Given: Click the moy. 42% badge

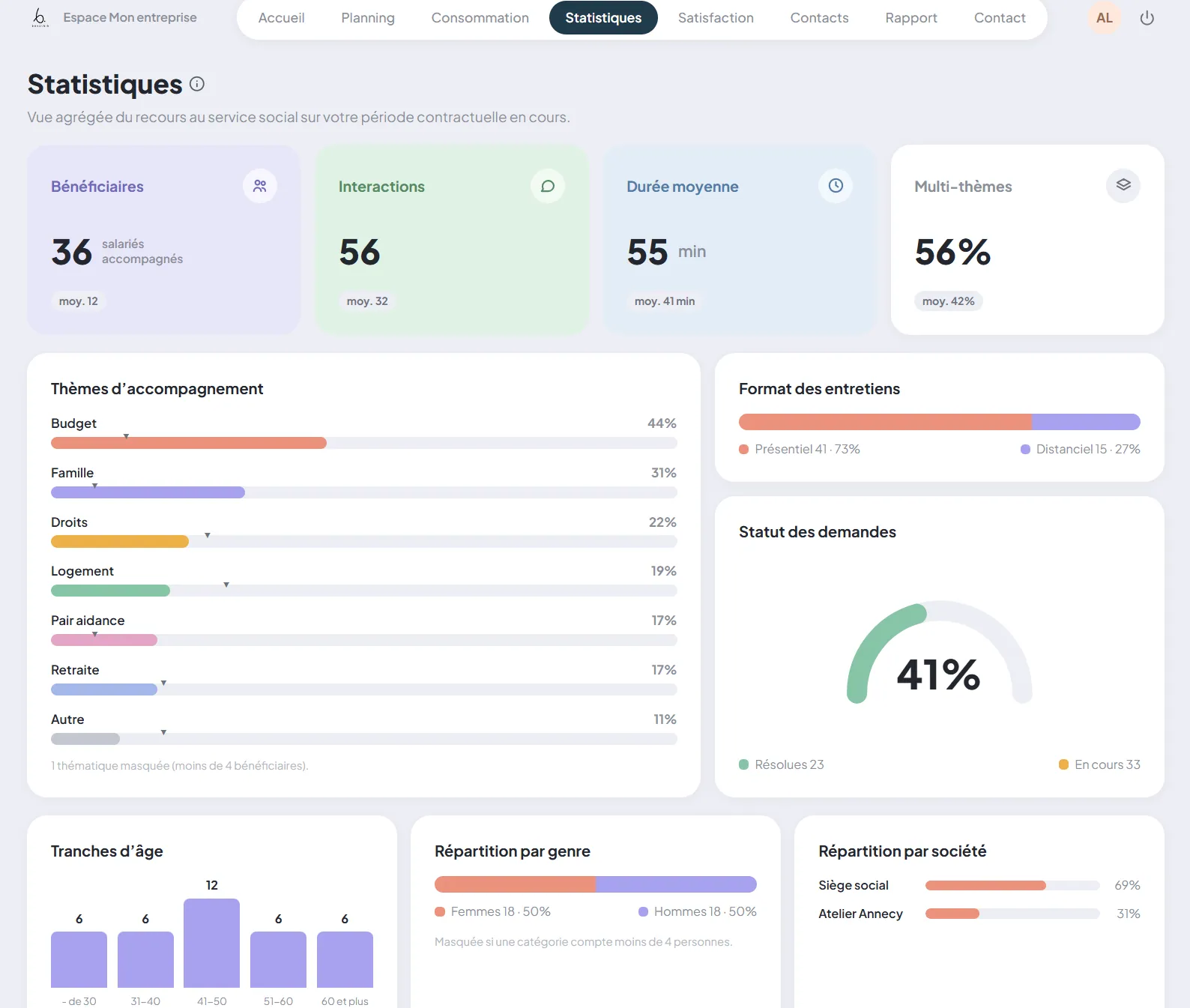Looking at the screenshot, I should coord(949,301).
